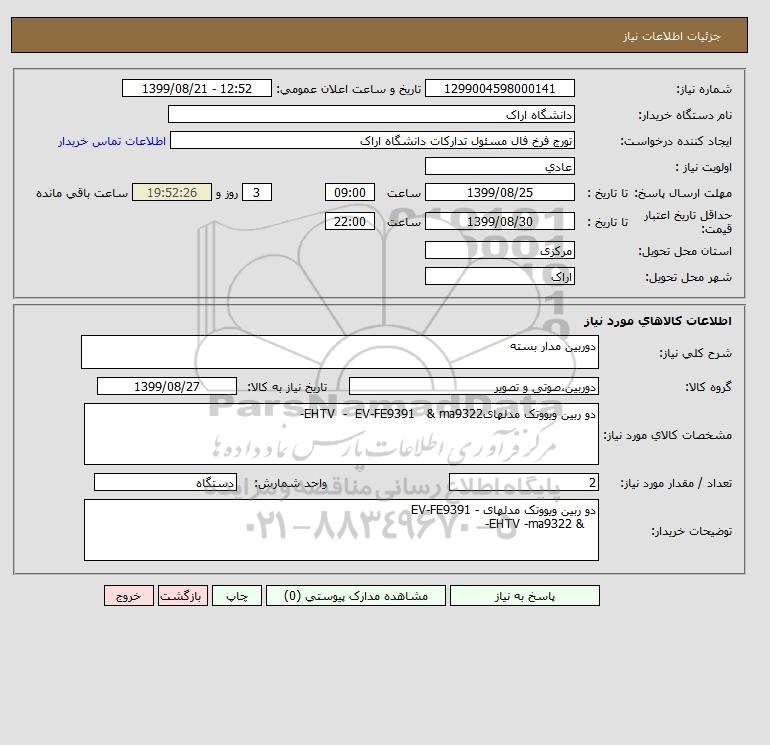The height and width of the screenshot is (745, 770).
Task: Click the بازگشت back button
Action: tap(183, 596)
